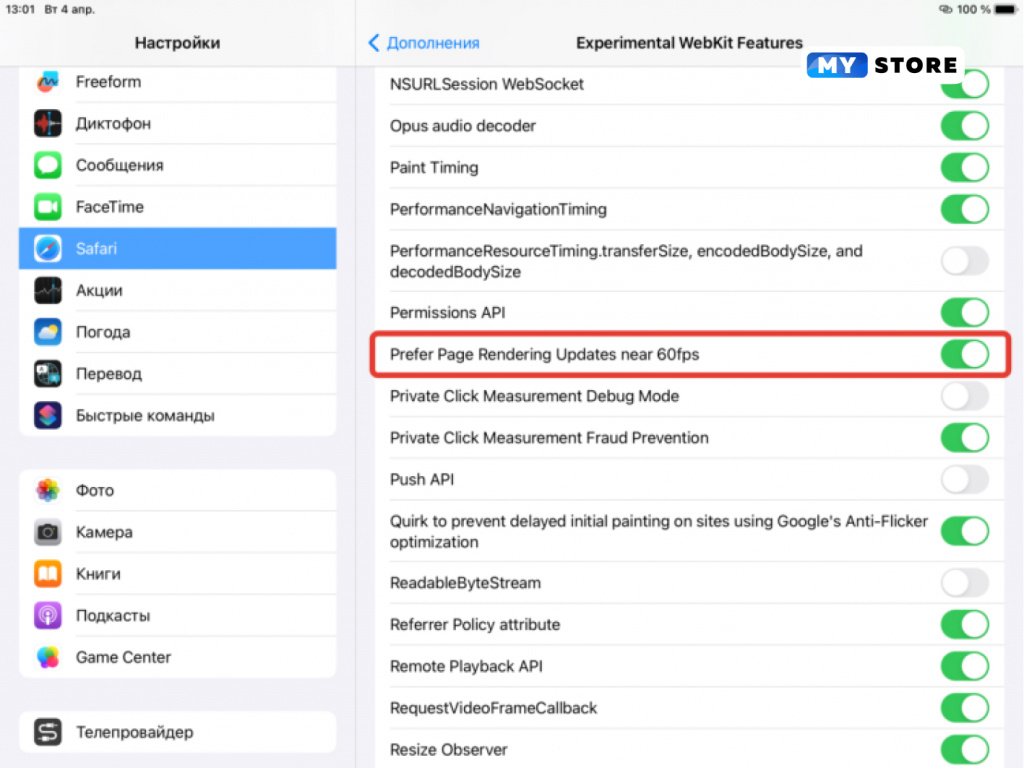The height and width of the screenshot is (768, 1024).
Task: Open Погода weather icon
Action: click(48, 332)
